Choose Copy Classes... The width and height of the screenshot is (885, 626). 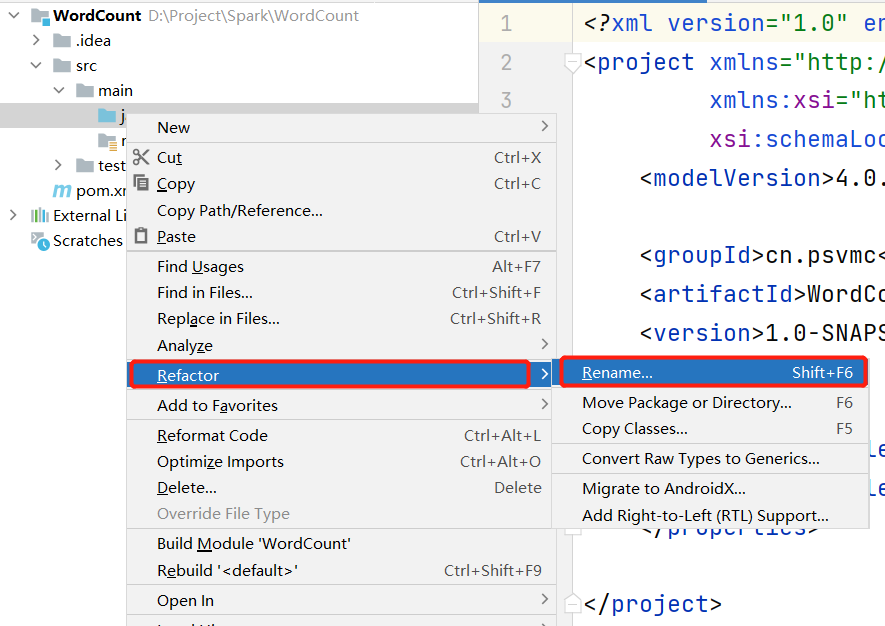click(x=710, y=429)
